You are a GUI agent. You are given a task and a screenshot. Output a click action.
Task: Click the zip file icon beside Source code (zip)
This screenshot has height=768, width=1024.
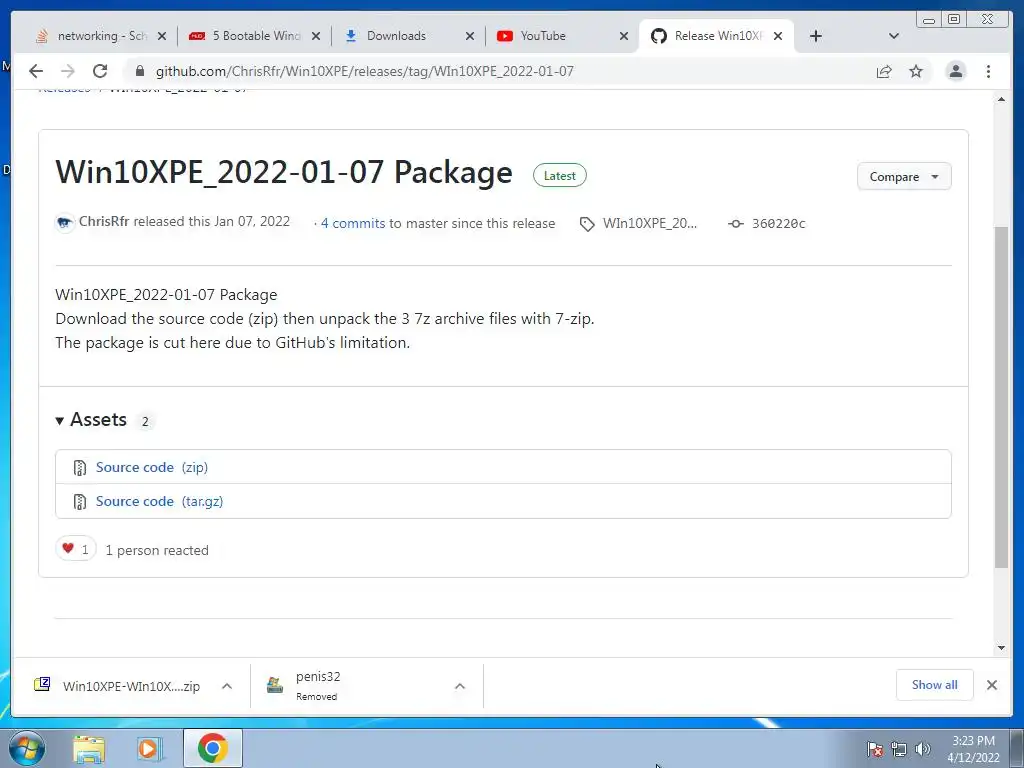(x=80, y=468)
